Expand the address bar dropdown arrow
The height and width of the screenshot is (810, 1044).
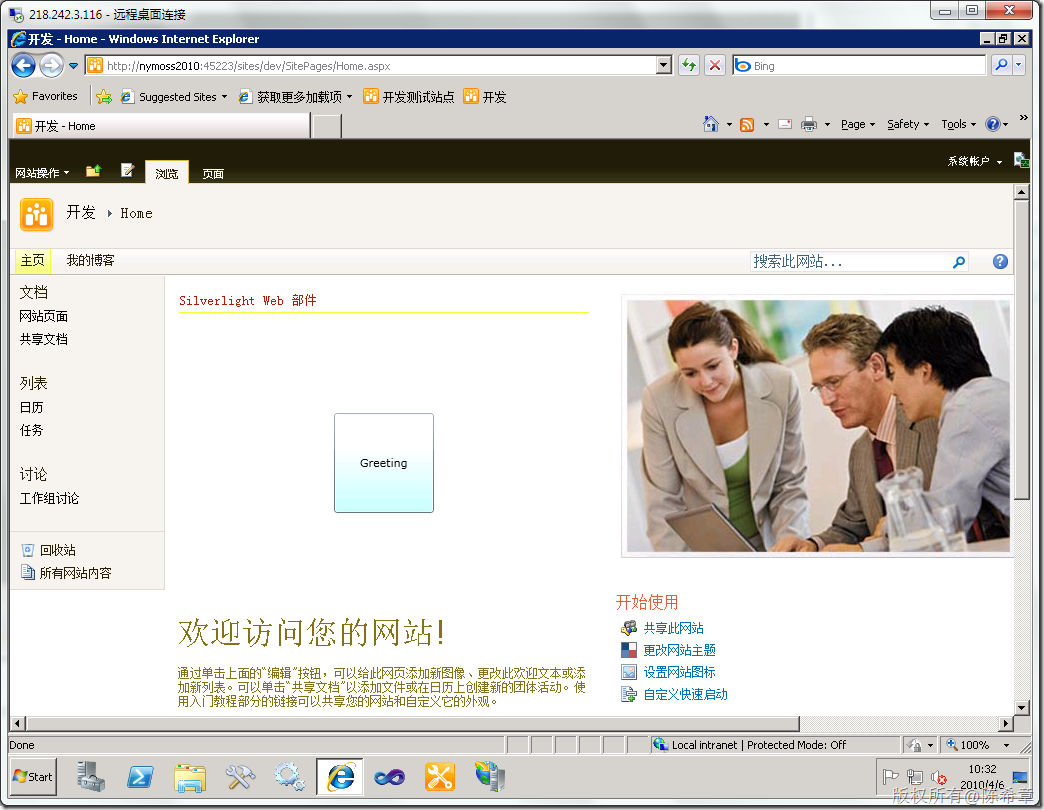pos(664,65)
